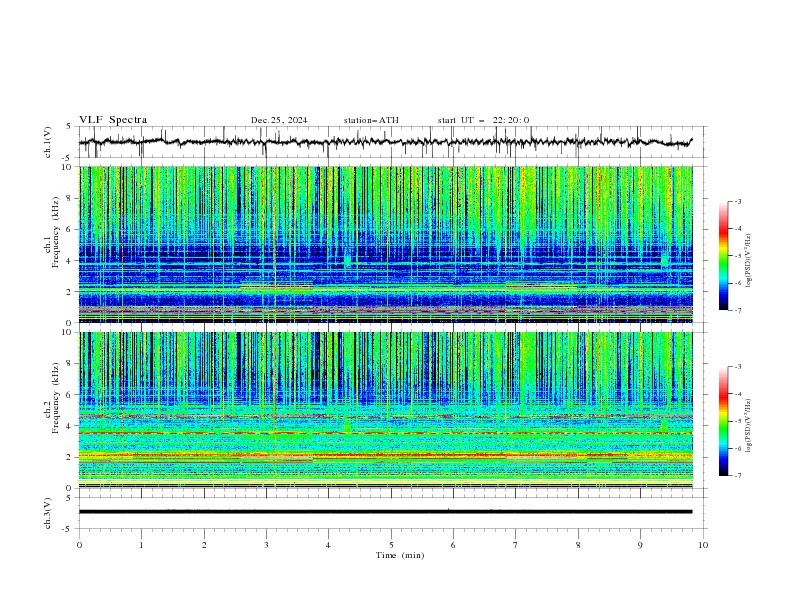Click the ch.1 spectrogram plot

tap(386, 244)
